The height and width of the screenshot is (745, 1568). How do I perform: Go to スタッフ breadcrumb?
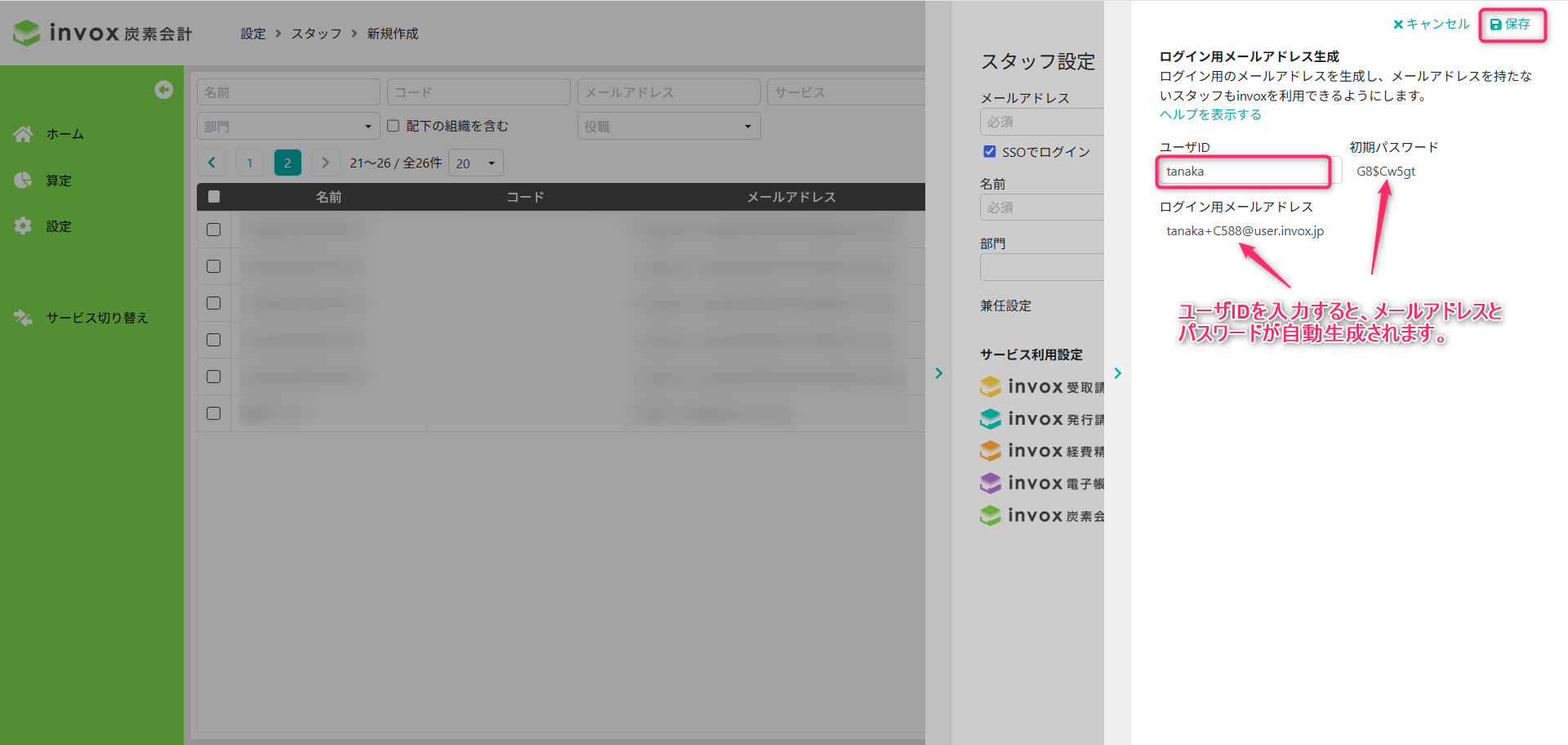[x=316, y=33]
